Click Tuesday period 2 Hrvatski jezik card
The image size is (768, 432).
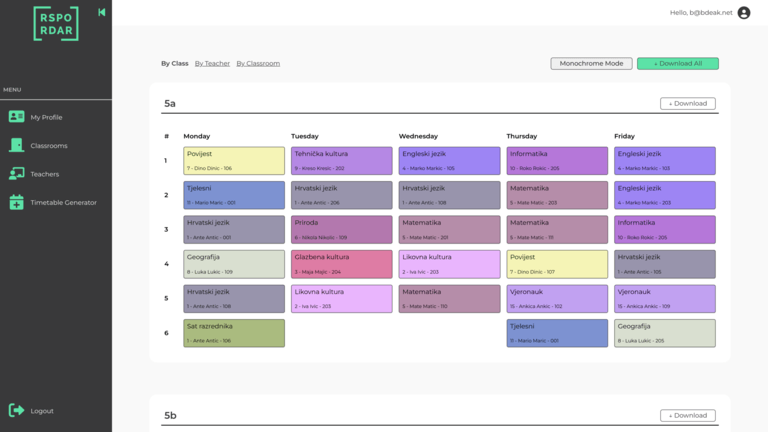pyautogui.click(x=341, y=195)
